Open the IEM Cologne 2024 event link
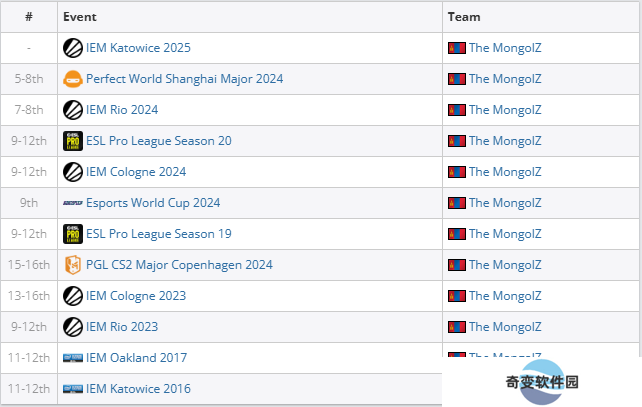This screenshot has height=407, width=642. point(136,172)
